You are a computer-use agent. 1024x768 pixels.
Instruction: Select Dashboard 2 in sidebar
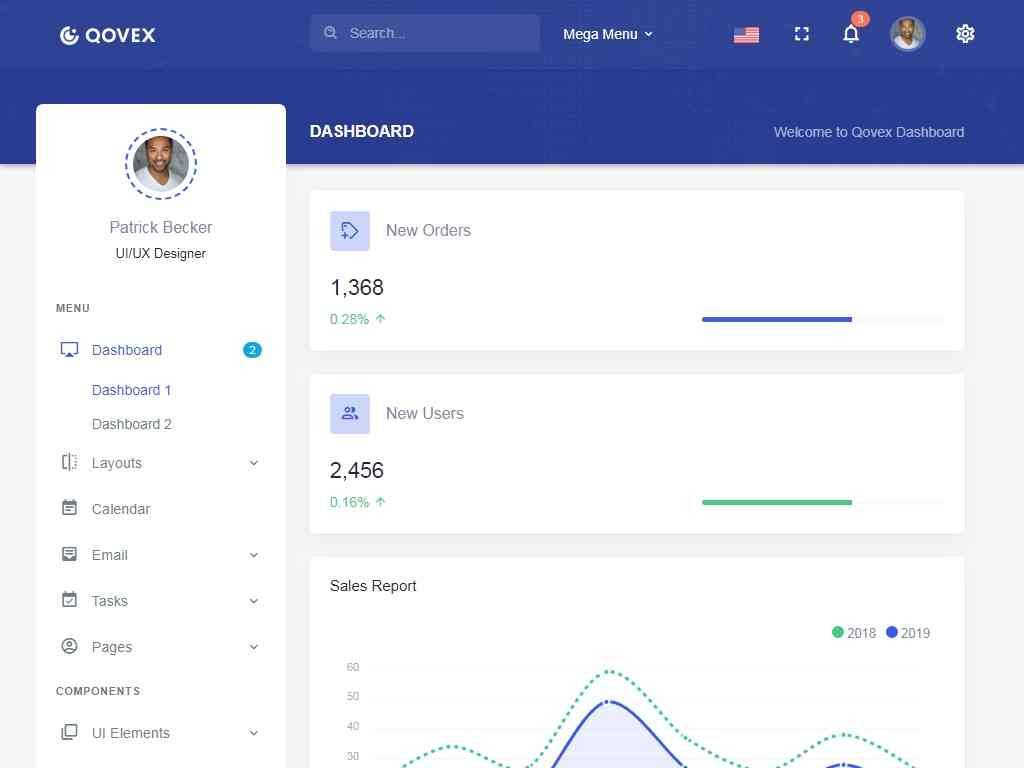point(132,424)
